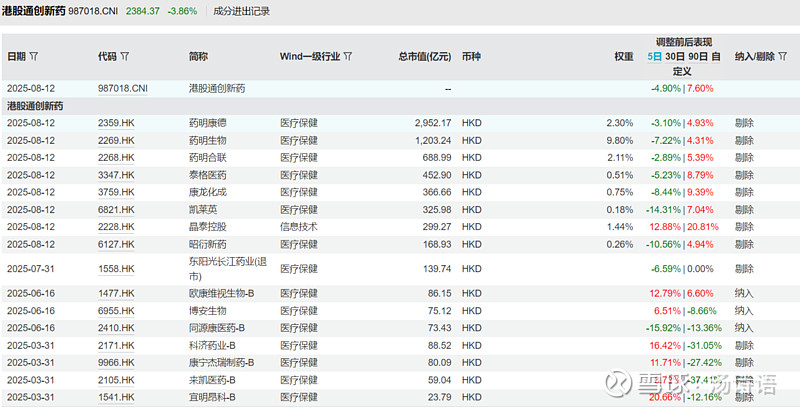Open stock code 6821.HK
Image resolution: width=800 pixels, height=409 pixels.
click(x=116, y=210)
